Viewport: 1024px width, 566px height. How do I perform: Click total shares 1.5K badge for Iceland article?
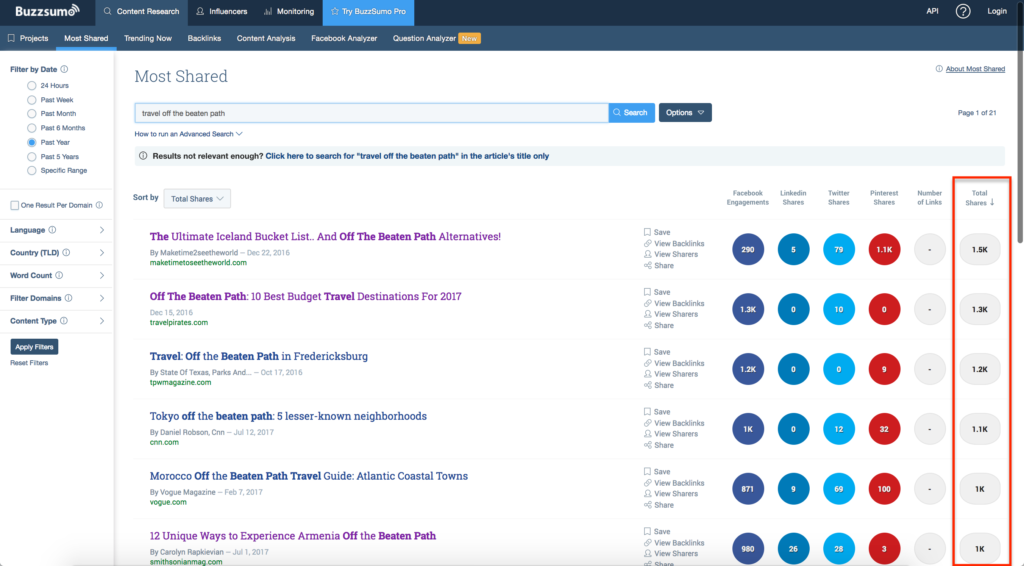[x=980, y=249]
